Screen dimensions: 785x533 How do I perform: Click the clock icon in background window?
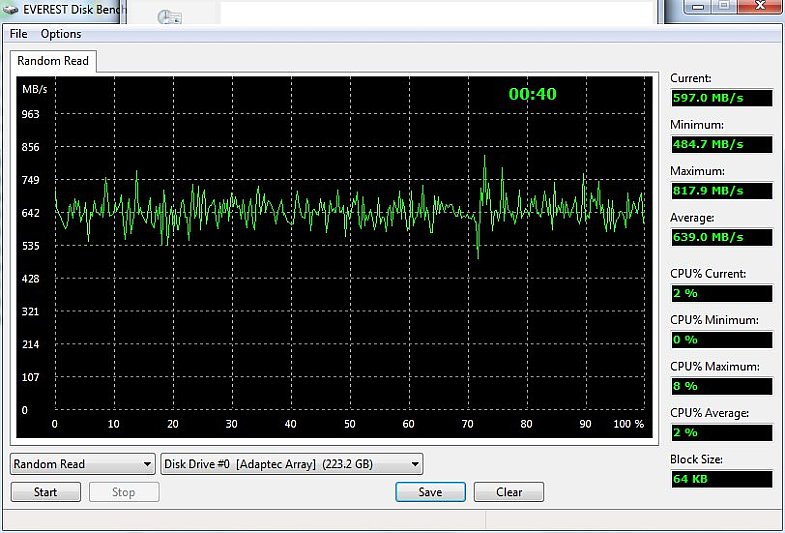point(169,17)
